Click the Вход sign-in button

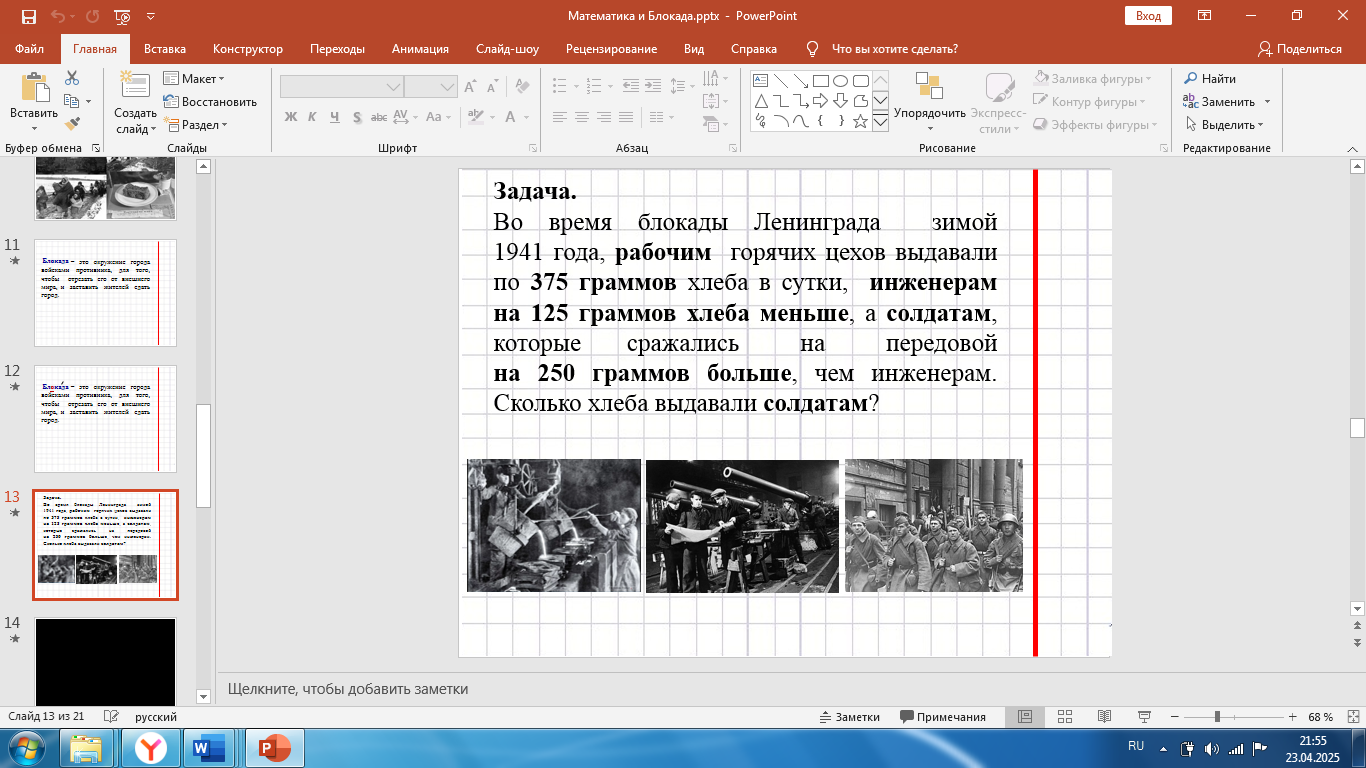[1148, 16]
